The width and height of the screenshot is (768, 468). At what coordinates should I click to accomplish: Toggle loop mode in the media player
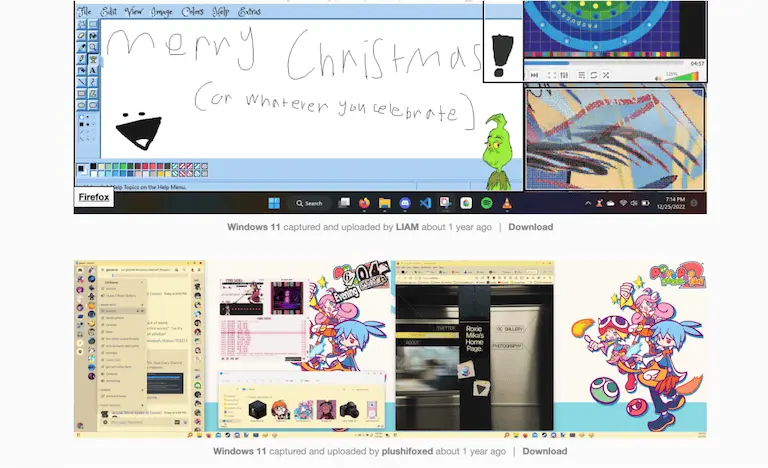tap(594, 75)
